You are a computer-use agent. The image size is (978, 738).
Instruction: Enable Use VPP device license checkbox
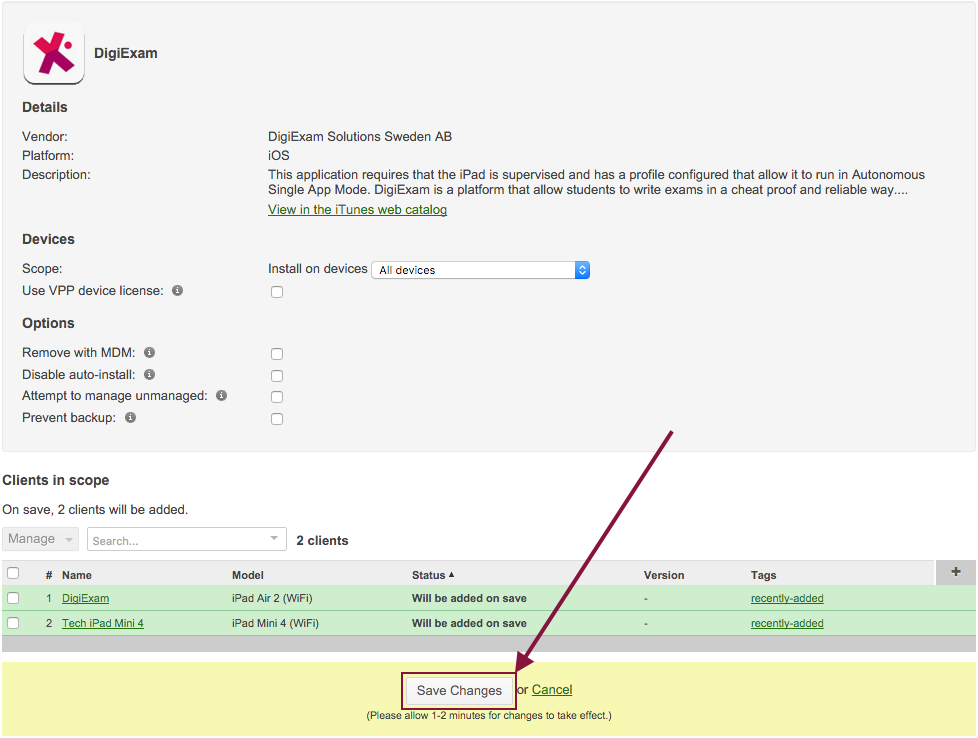277,292
